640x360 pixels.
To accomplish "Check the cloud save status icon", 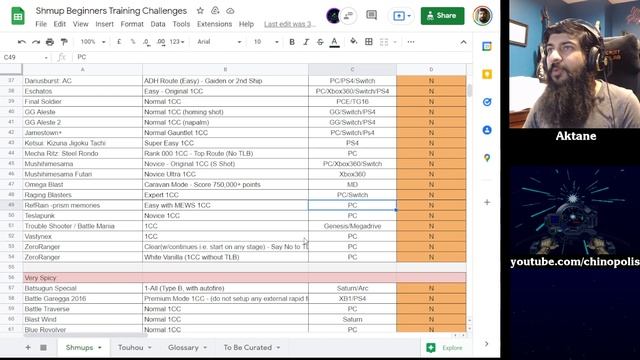I will (230, 11).
